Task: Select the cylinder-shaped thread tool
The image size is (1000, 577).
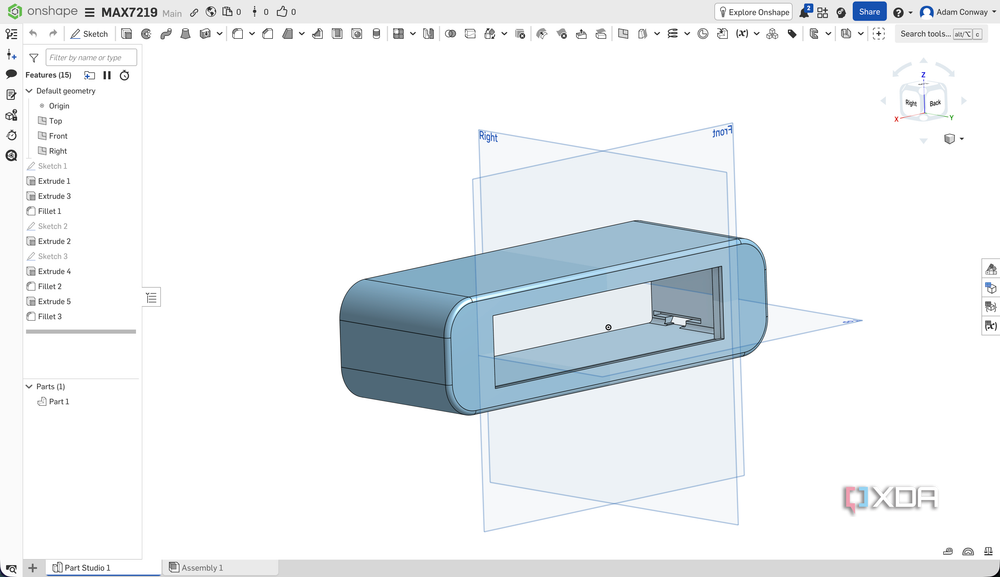Action: pyautogui.click(x=376, y=34)
